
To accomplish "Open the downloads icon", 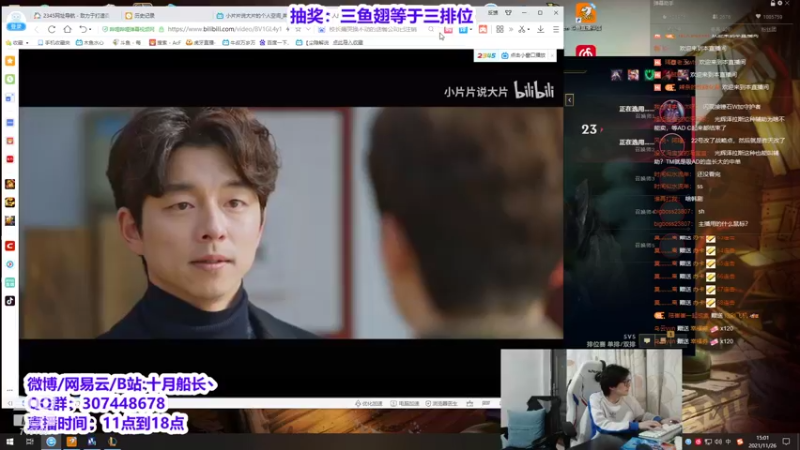I will [540, 29].
